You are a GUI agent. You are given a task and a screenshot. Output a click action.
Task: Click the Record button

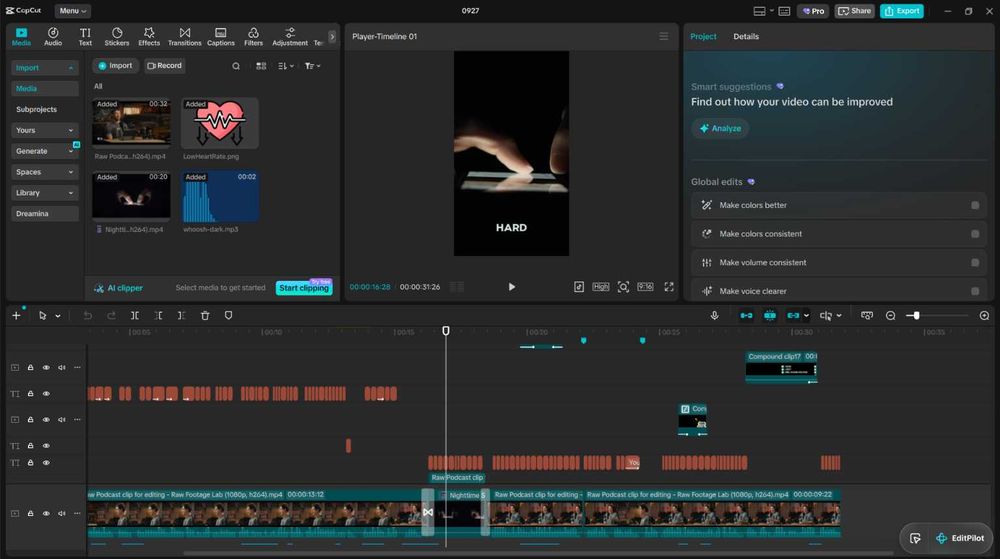click(165, 66)
